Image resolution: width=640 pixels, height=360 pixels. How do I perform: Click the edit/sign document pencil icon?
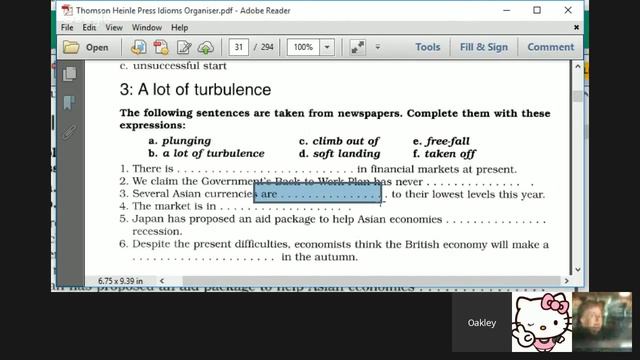coord(184,47)
